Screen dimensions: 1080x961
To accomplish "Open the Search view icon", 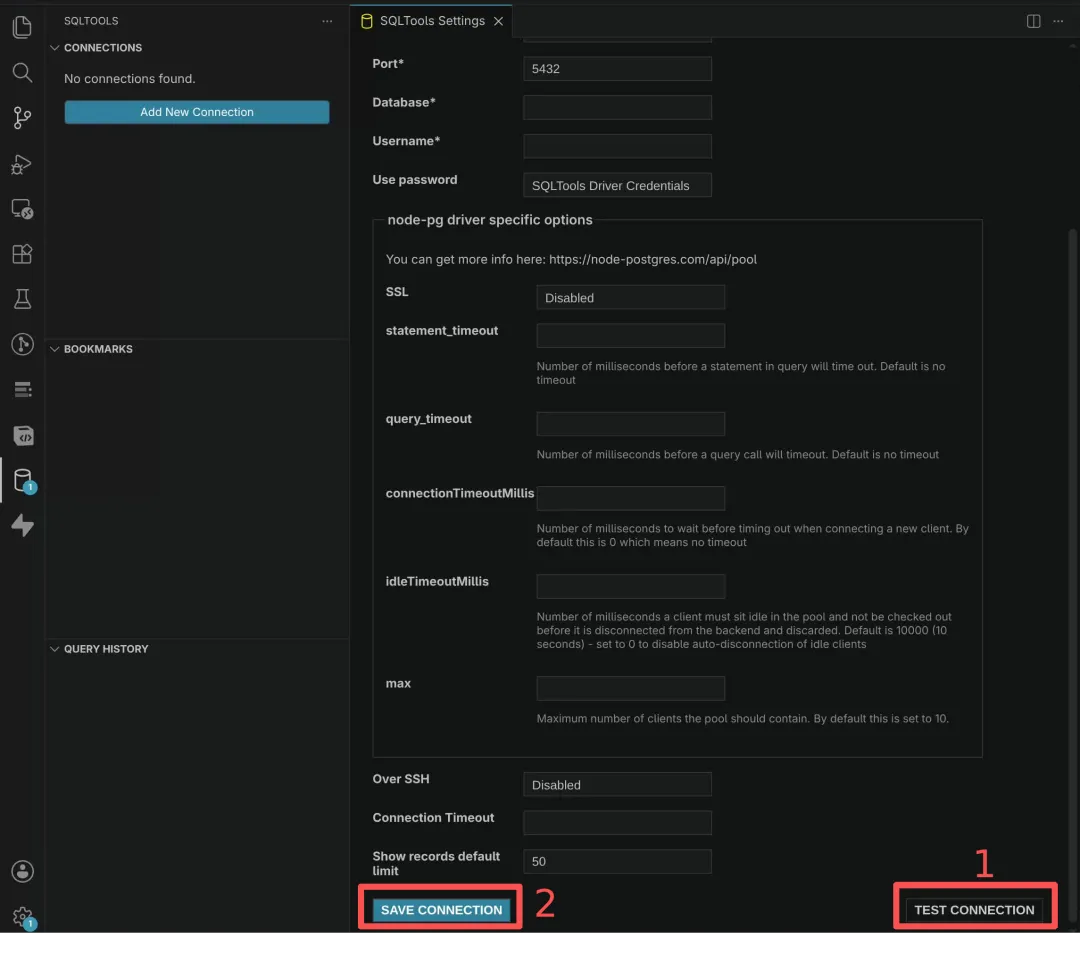I will [22, 72].
